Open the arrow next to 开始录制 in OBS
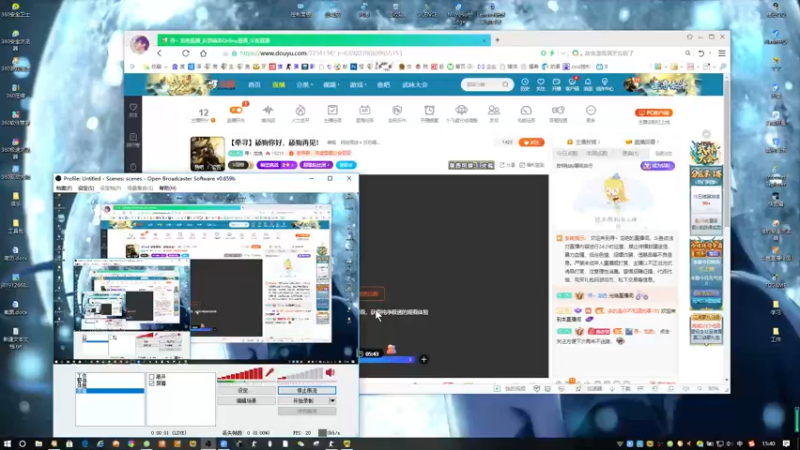 point(332,401)
